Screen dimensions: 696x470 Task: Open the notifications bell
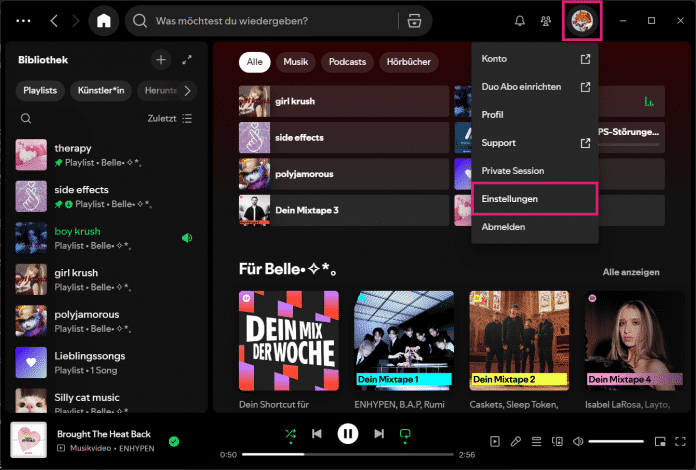tap(519, 20)
